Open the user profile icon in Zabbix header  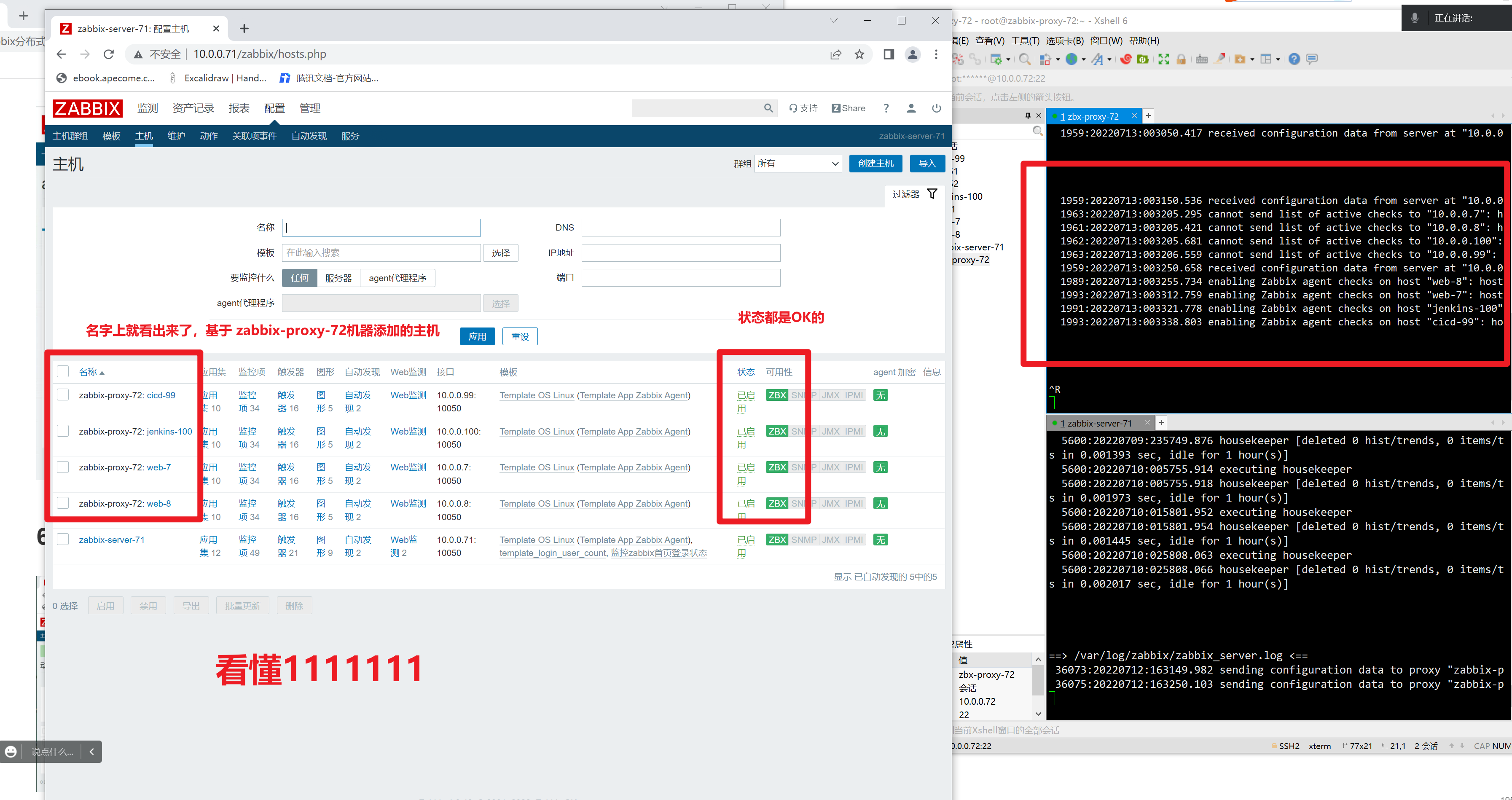tap(911, 108)
